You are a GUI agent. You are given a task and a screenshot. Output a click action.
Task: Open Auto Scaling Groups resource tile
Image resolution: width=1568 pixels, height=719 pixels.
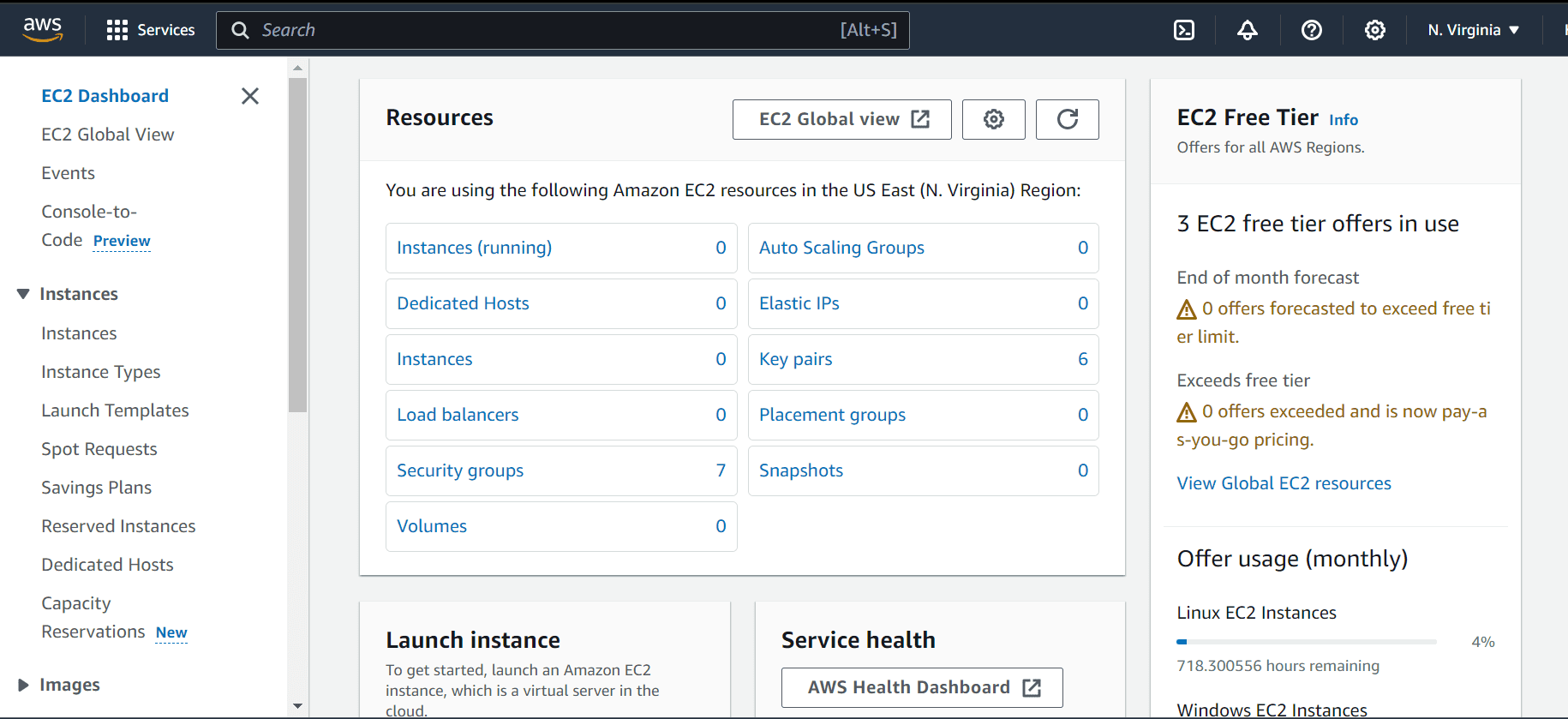pos(924,248)
